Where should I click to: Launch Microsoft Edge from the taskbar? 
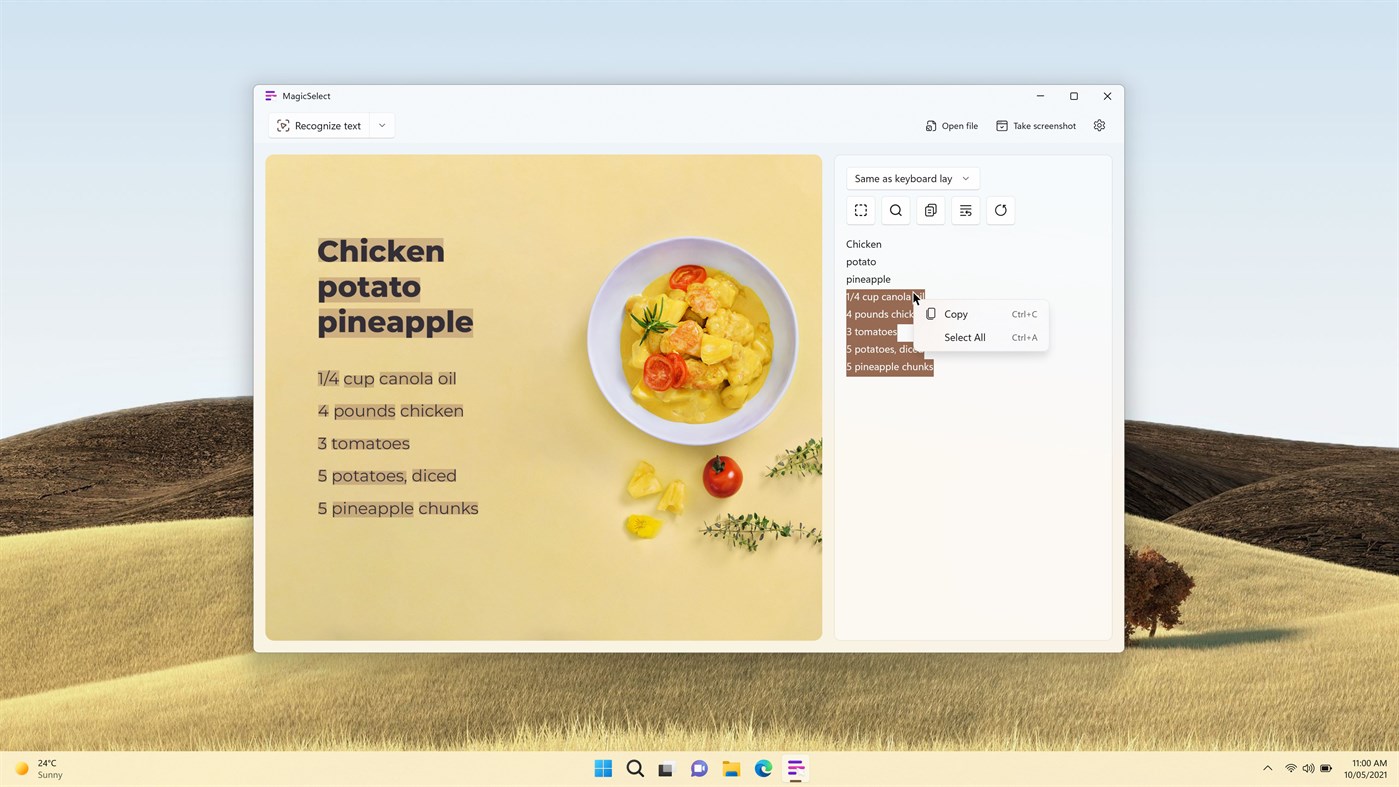[x=762, y=767]
